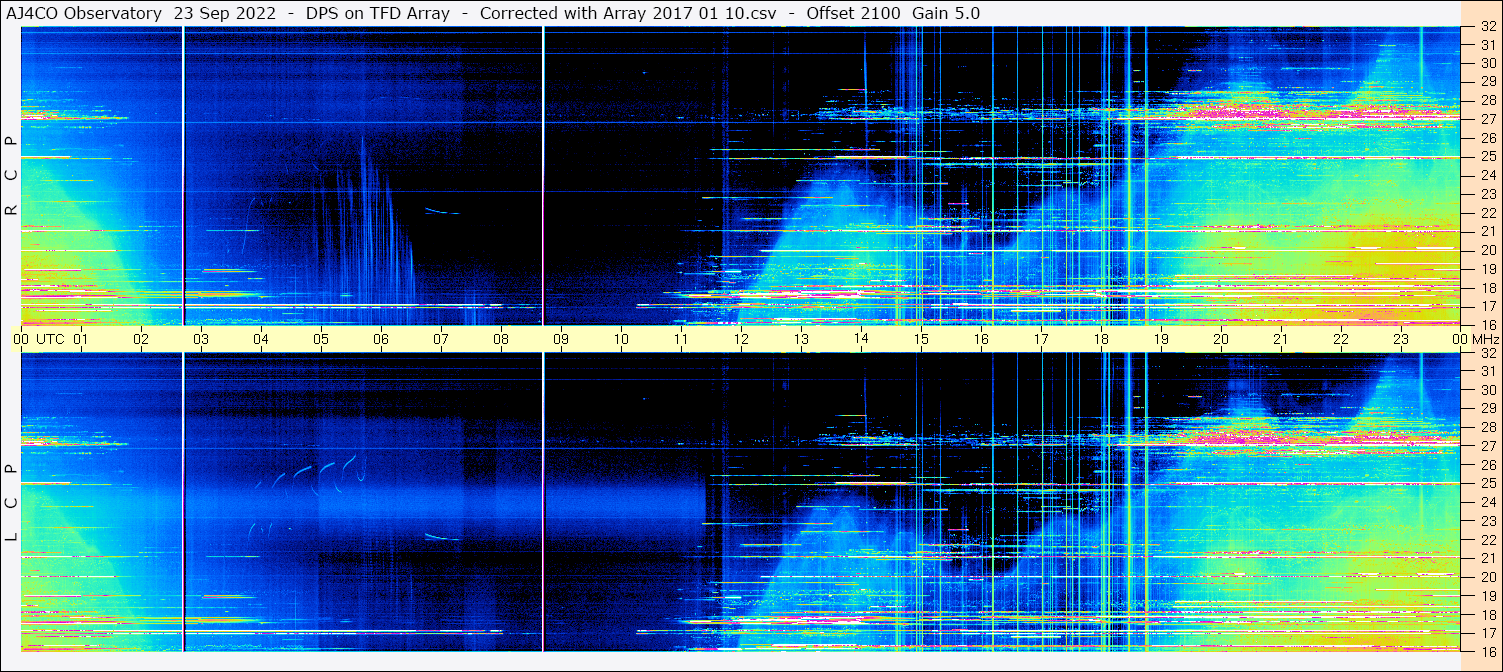Click the LCP label beside lower spectrogram

11,503
